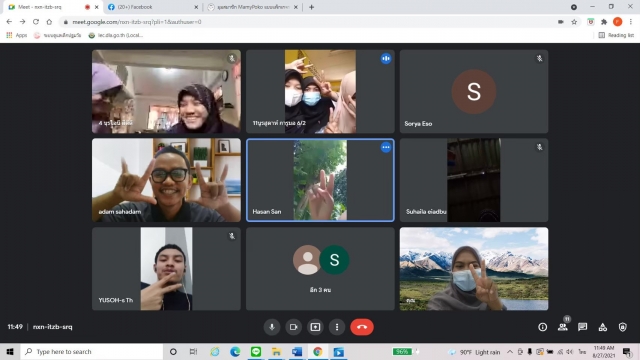Click the Meet address bar URL
This screenshot has height=360, width=640.
137,22
